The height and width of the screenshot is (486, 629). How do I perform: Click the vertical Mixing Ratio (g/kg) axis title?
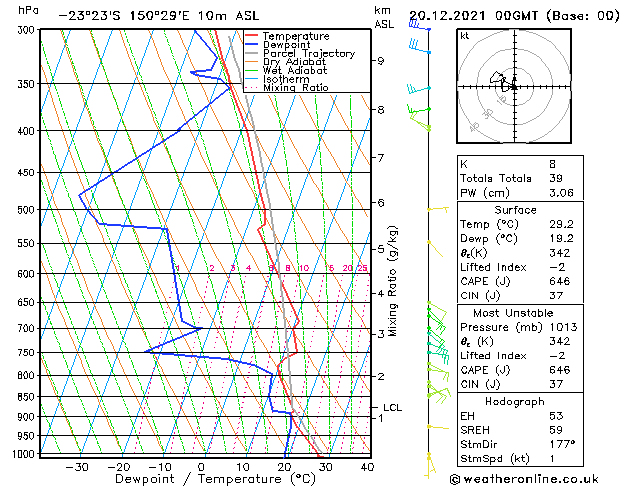pos(392,281)
